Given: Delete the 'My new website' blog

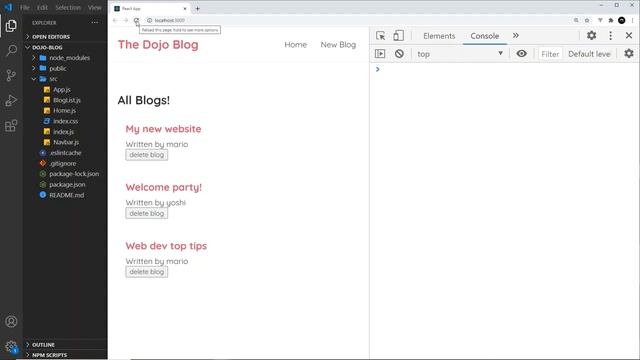Looking at the screenshot, I should tap(147, 155).
